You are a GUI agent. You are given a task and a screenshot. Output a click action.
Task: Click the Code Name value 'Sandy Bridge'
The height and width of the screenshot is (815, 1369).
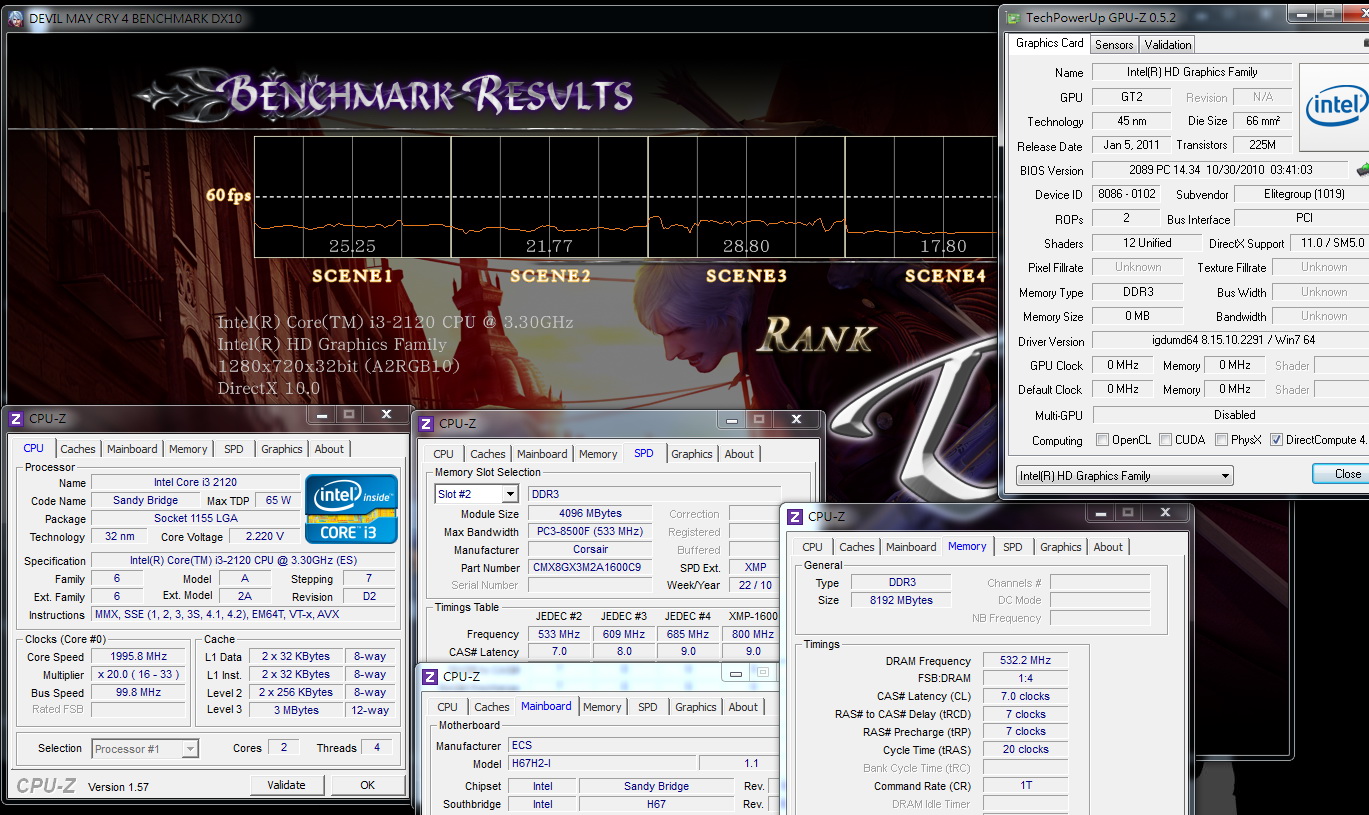point(147,500)
